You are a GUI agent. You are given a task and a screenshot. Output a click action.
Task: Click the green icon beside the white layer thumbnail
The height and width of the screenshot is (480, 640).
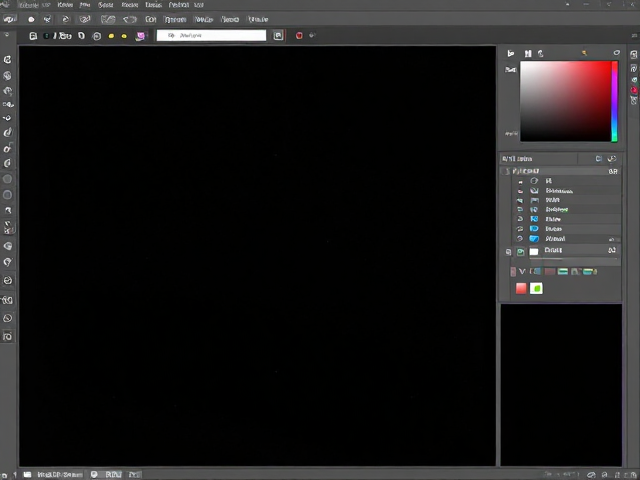[521, 252]
